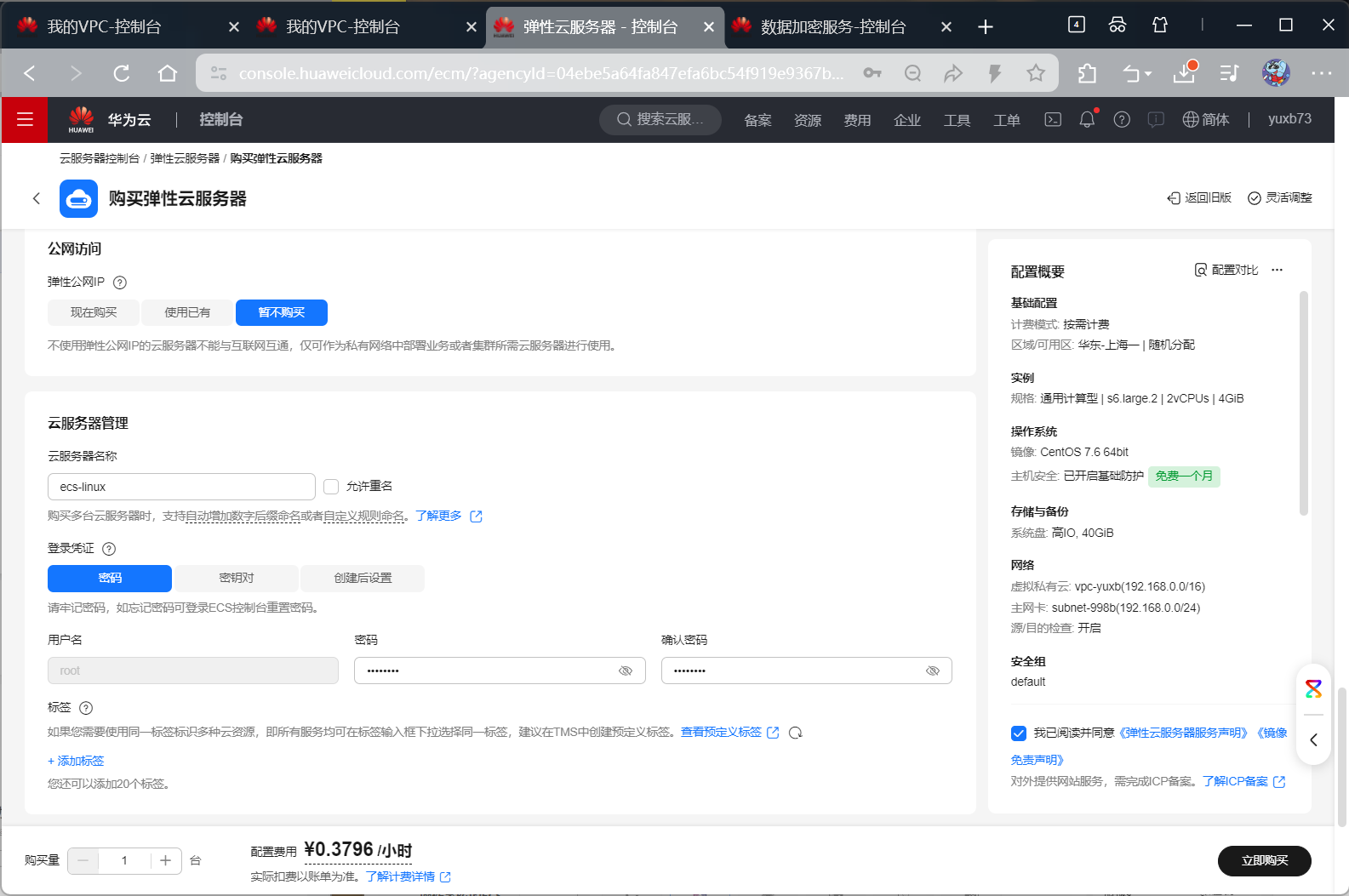Open 工单 menu
The width and height of the screenshot is (1349, 896).
(x=1007, y=120)
